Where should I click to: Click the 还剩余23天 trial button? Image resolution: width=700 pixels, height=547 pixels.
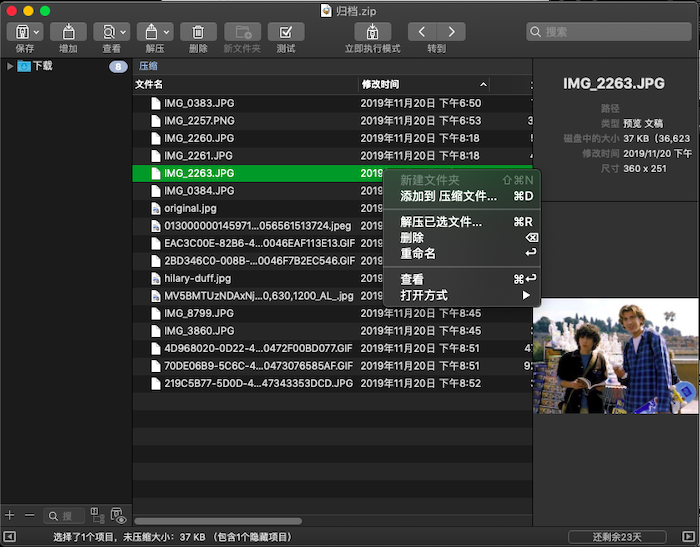[x=616, y=537]
